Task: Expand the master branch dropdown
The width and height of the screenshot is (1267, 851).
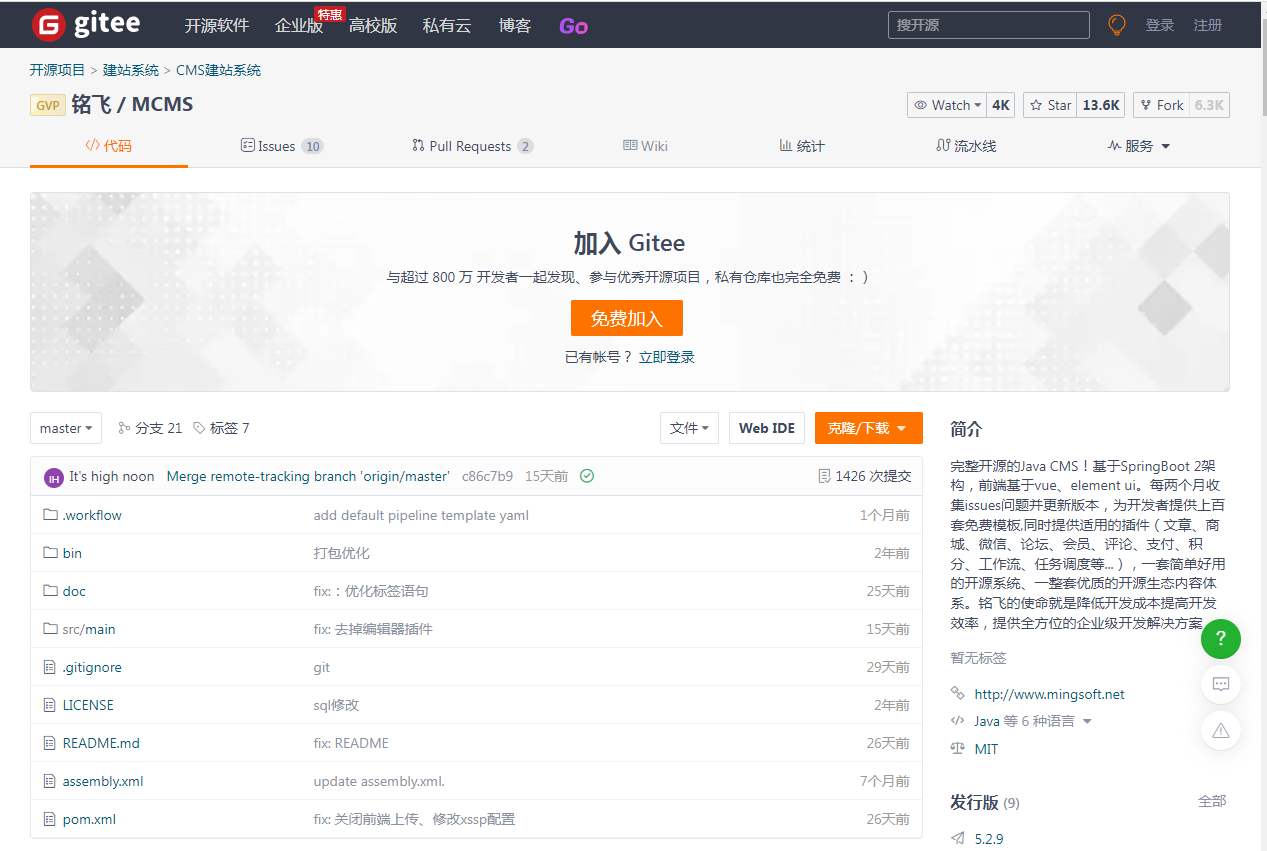Action: pos(66,428)
